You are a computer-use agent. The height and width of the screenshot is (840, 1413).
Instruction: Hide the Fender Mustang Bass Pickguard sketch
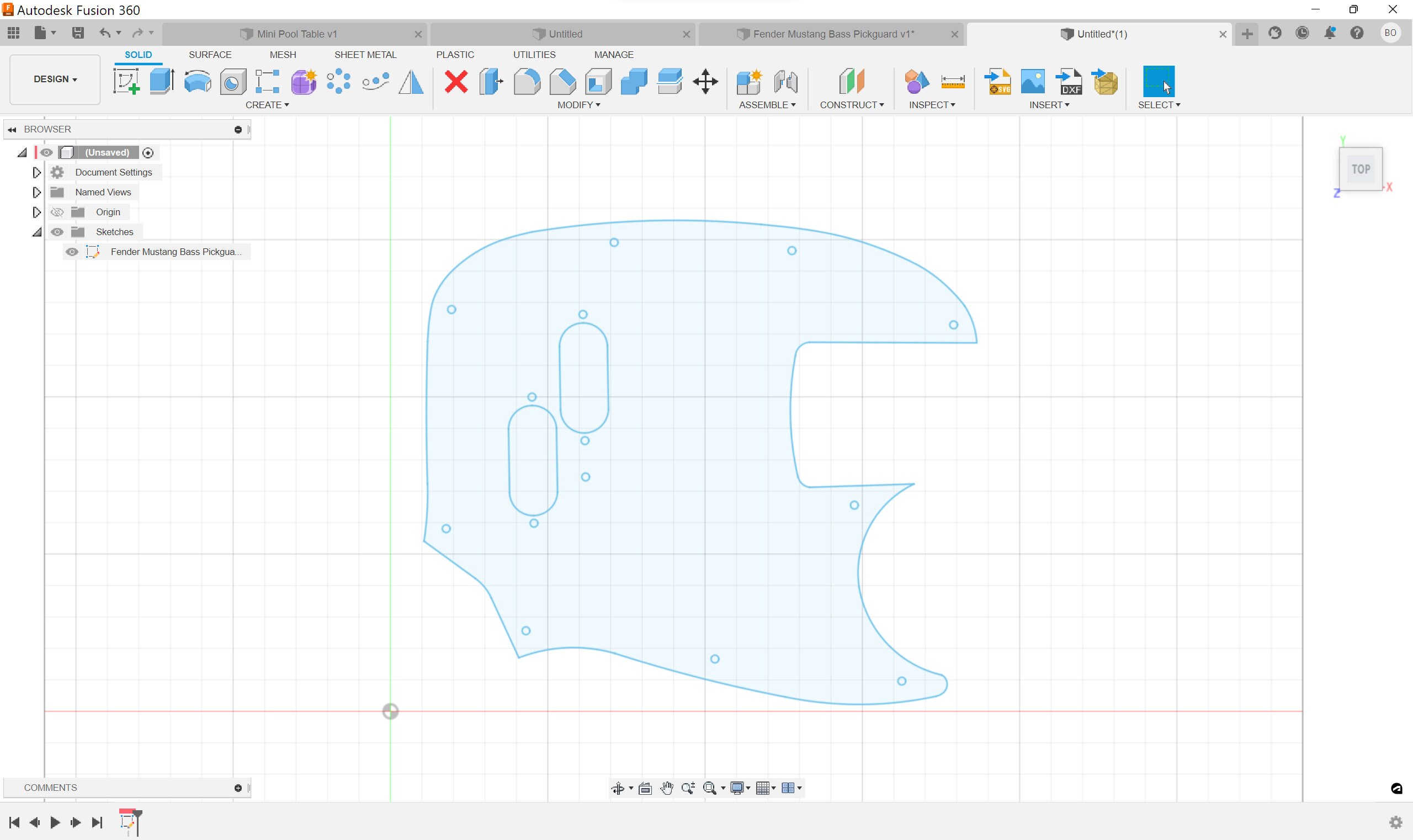pyautogui.click(x=71, y=251)
